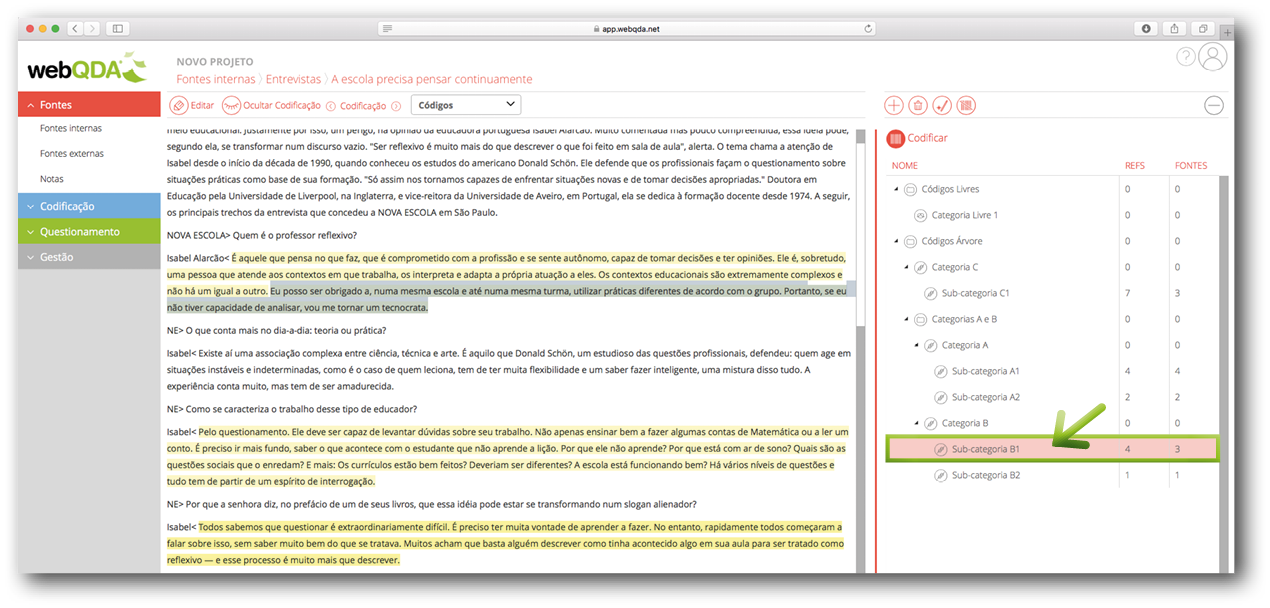Viewport: 1270px width, 608px height.
Task: Click the Categoria B node icon
Action: pyautogui.click(x=931, y=423)
